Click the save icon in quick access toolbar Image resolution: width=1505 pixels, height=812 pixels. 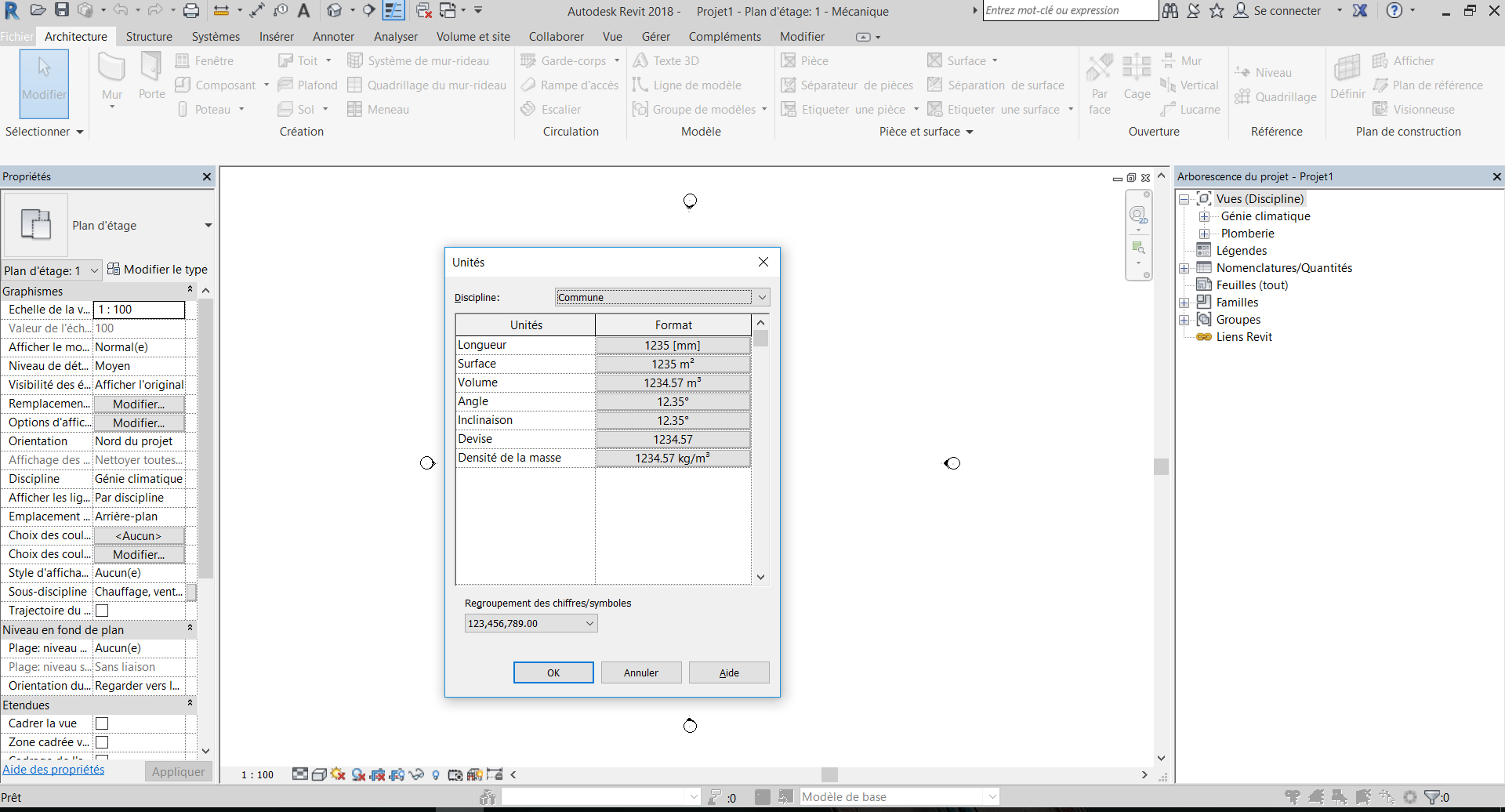pyautogui.click(x=62, y=10)
